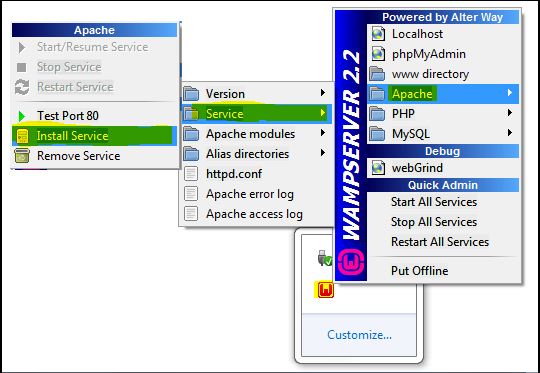Click the httpd.conf document icon
This screenshot has height=373, width=540.
point(191,174)
